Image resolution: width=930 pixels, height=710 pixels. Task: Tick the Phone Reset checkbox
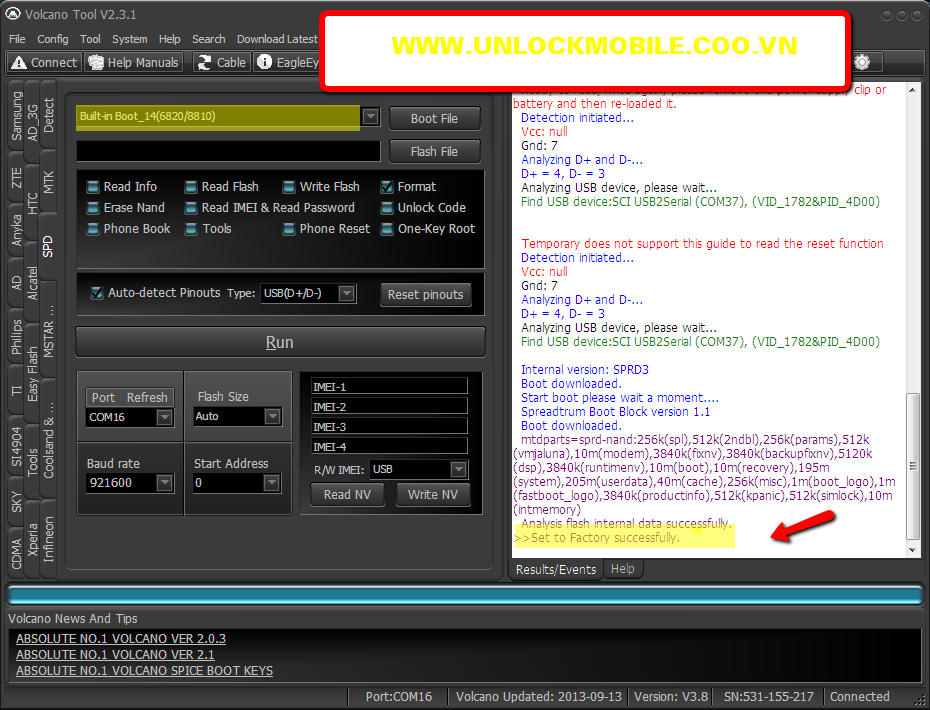tap(289, 228)
